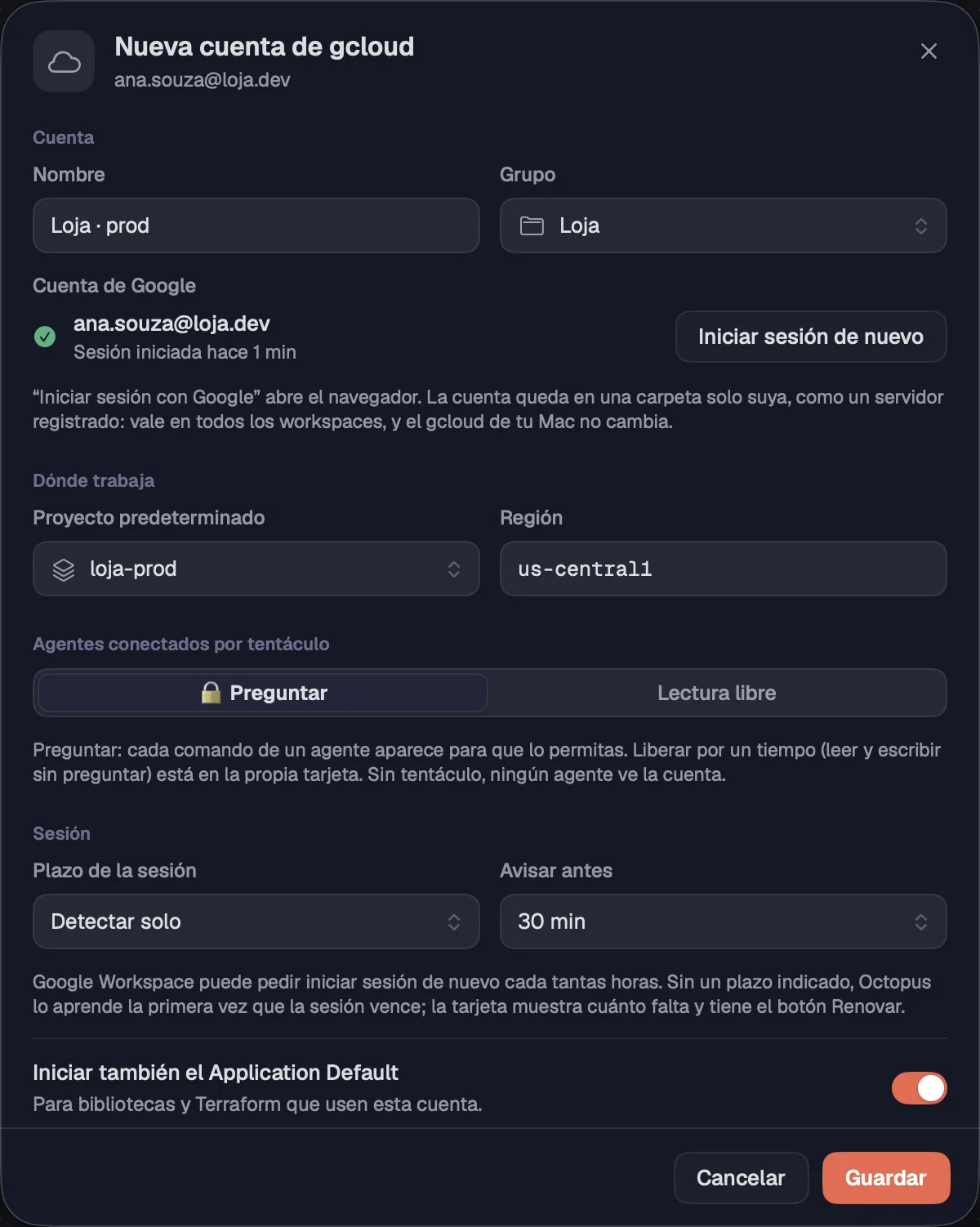Close the Nueva cuenta de gcloud dialog
This screenshot has width=980, height=1227.
(929, 51)
